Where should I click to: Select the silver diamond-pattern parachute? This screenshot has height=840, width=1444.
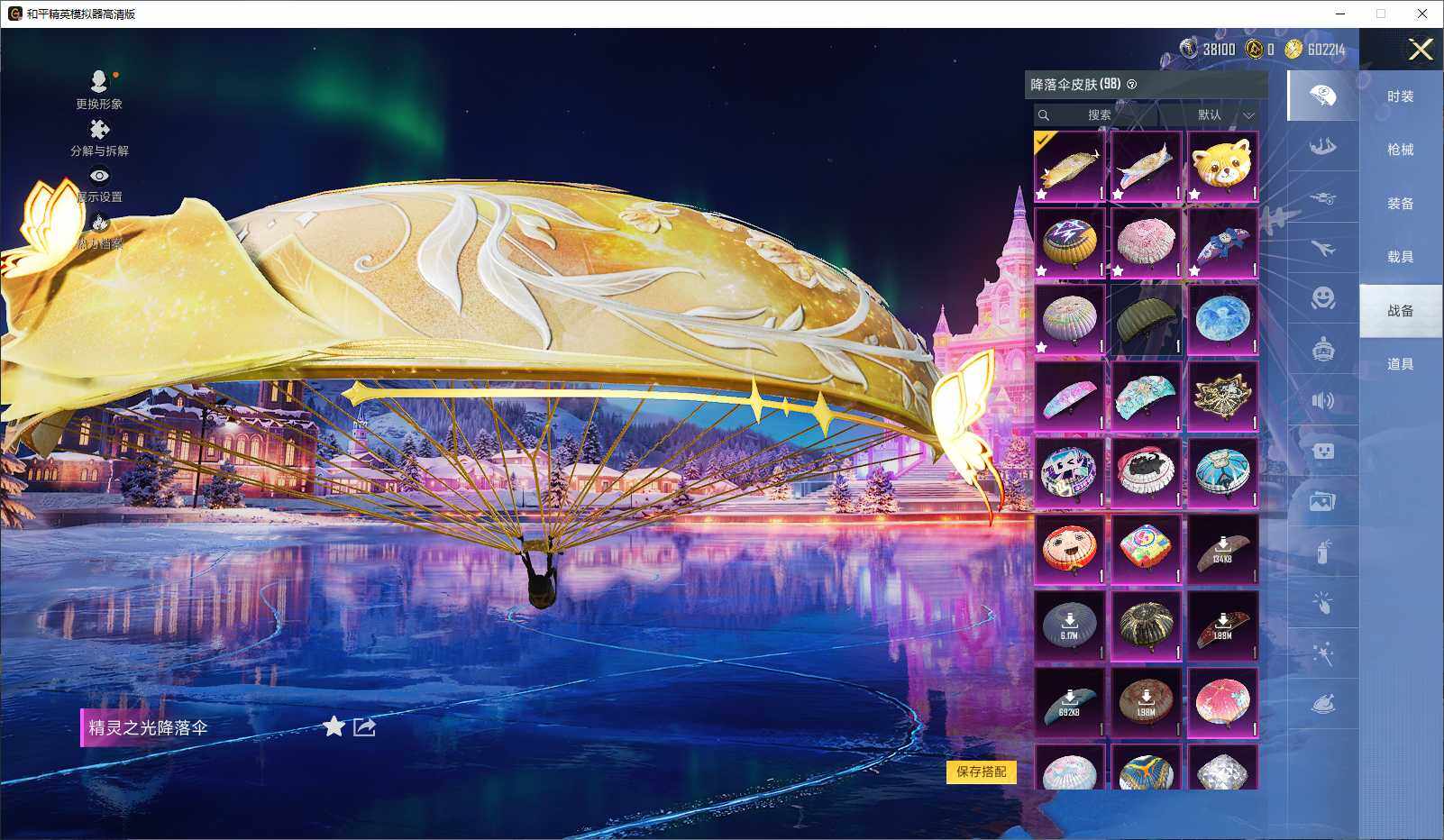coord(1223,767)
